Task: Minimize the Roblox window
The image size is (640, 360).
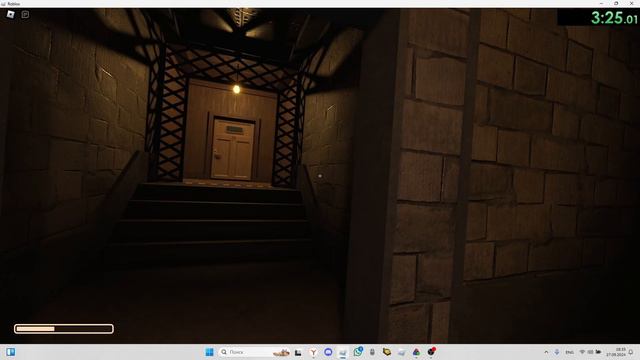Action: [601, 3]
